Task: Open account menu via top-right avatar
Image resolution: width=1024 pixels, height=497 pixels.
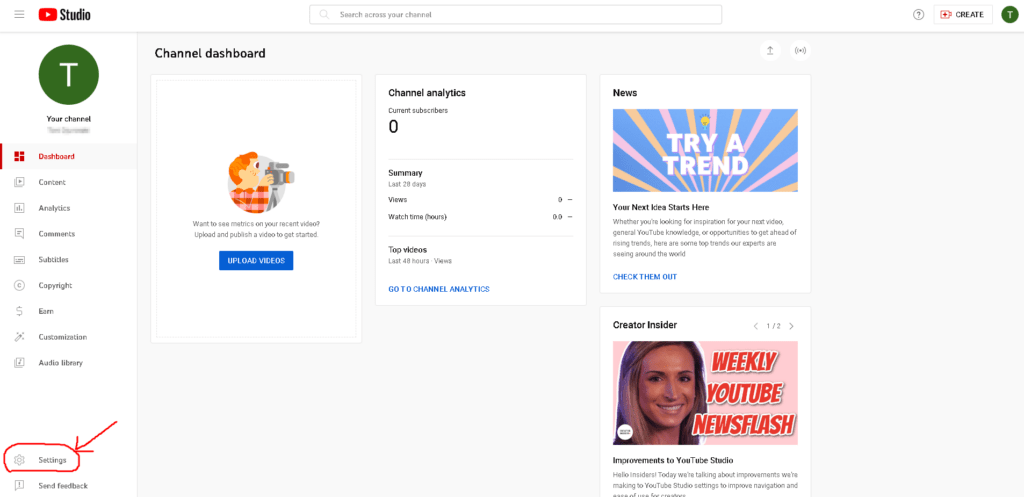Action: (x=1009, y=15)
